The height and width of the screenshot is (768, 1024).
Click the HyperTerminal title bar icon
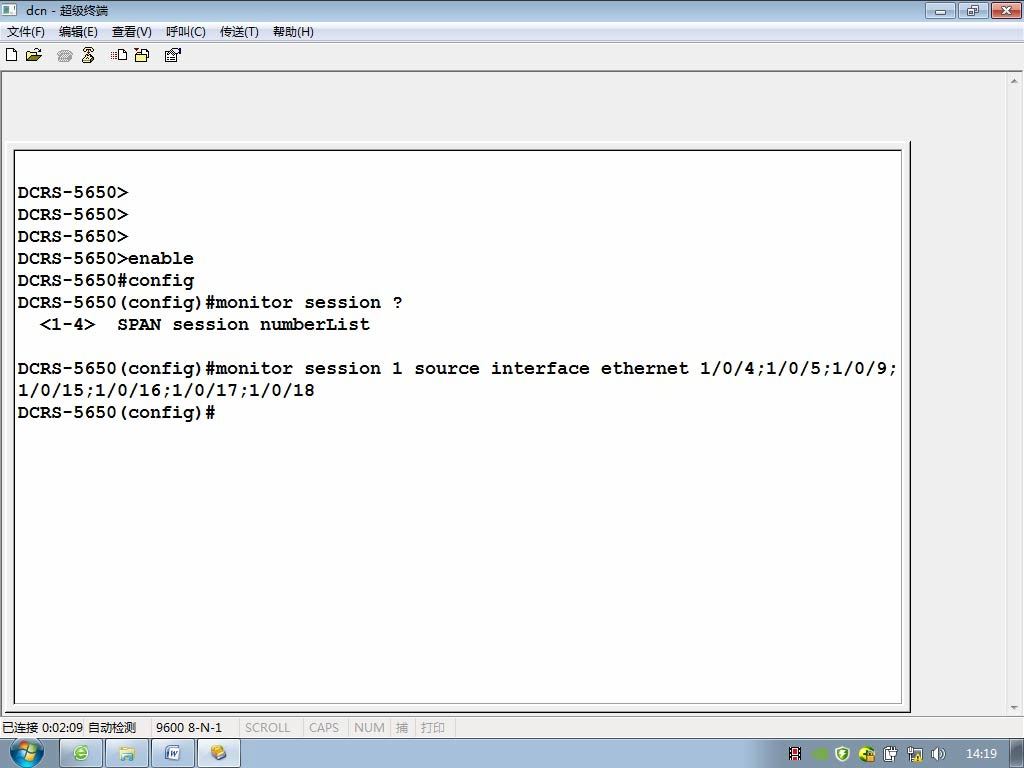point(9,10)
